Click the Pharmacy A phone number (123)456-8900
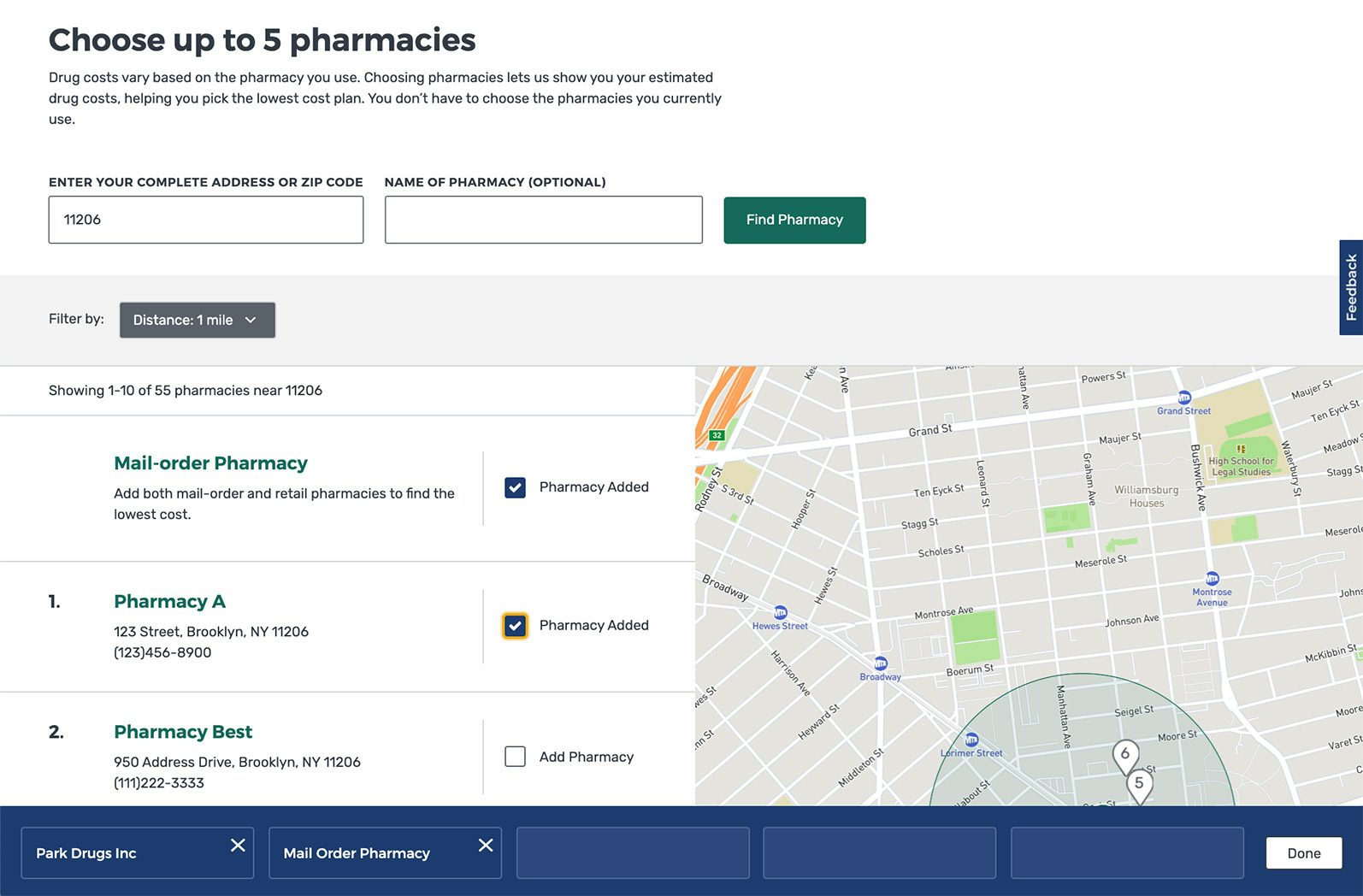Screen dimensions: 1363x896 click(x=162, y=652)
